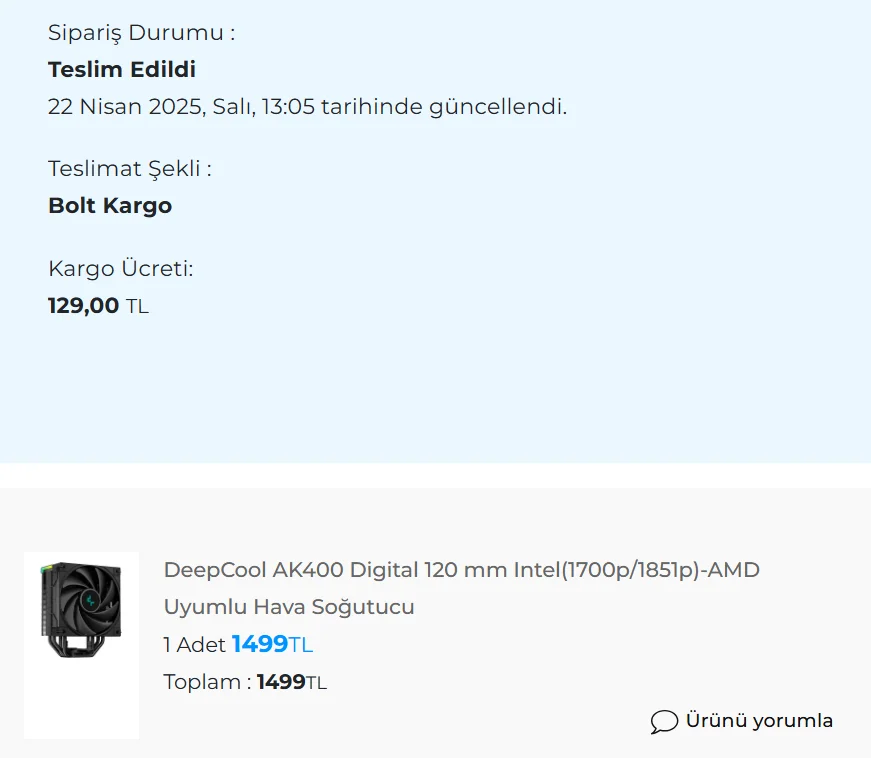
Task: Click the fan on the cooler image
Action: coord(91,603)
